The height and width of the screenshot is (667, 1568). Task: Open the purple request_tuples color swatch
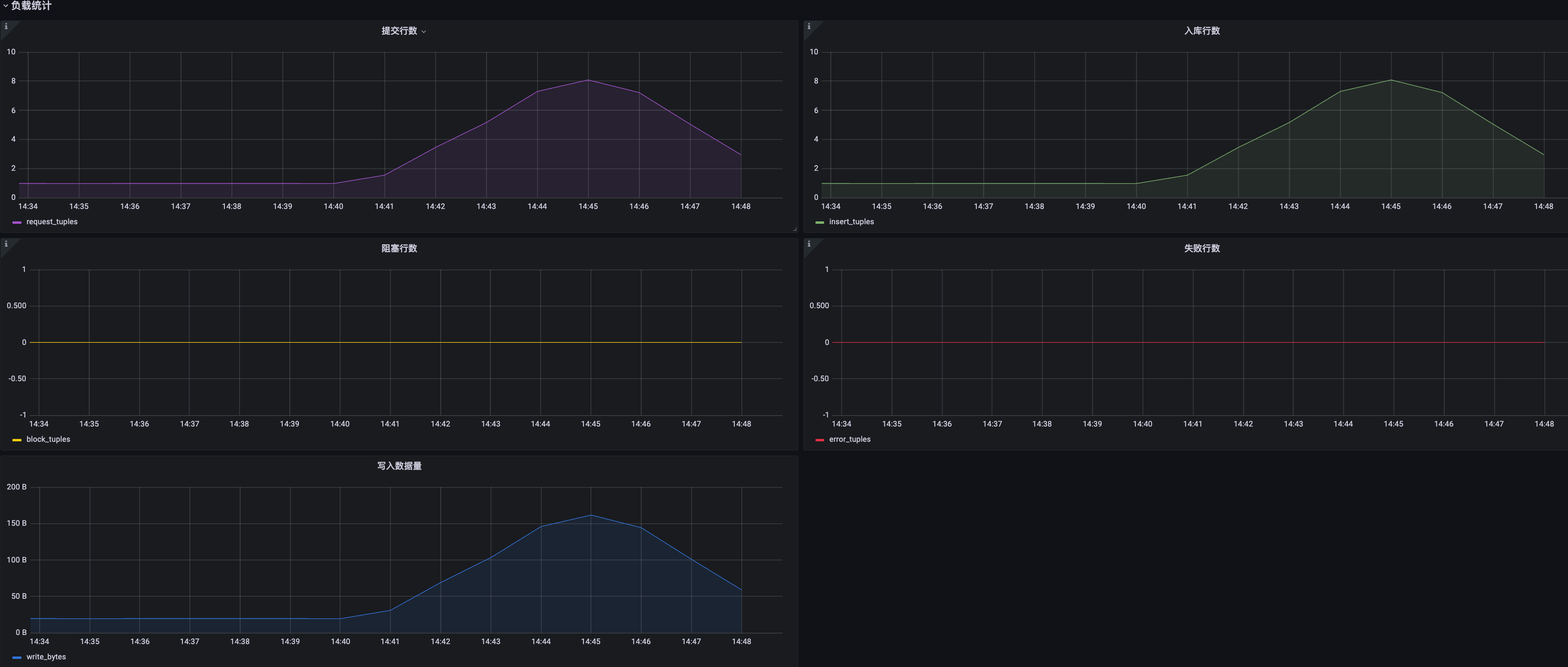click(17, 222)
